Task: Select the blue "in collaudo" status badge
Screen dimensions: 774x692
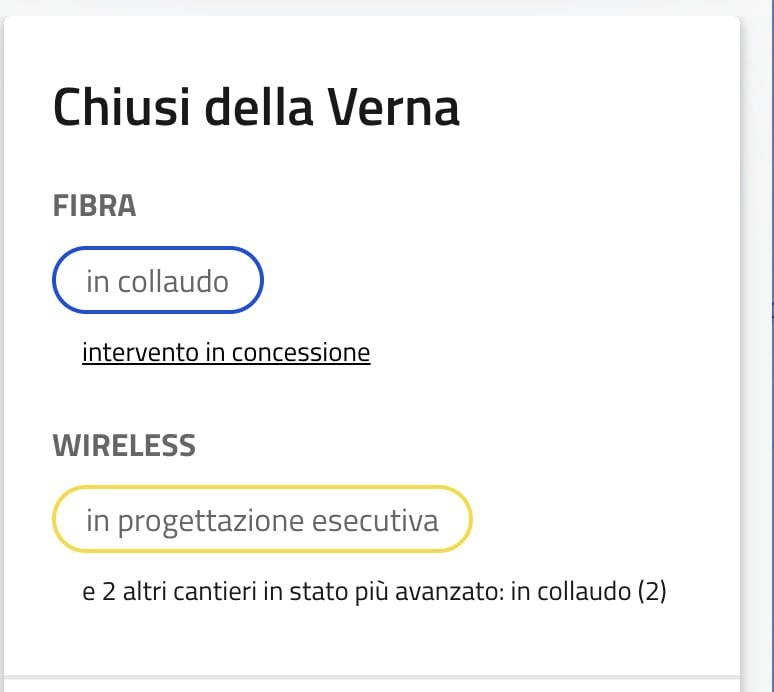Action: coord(157,282)
